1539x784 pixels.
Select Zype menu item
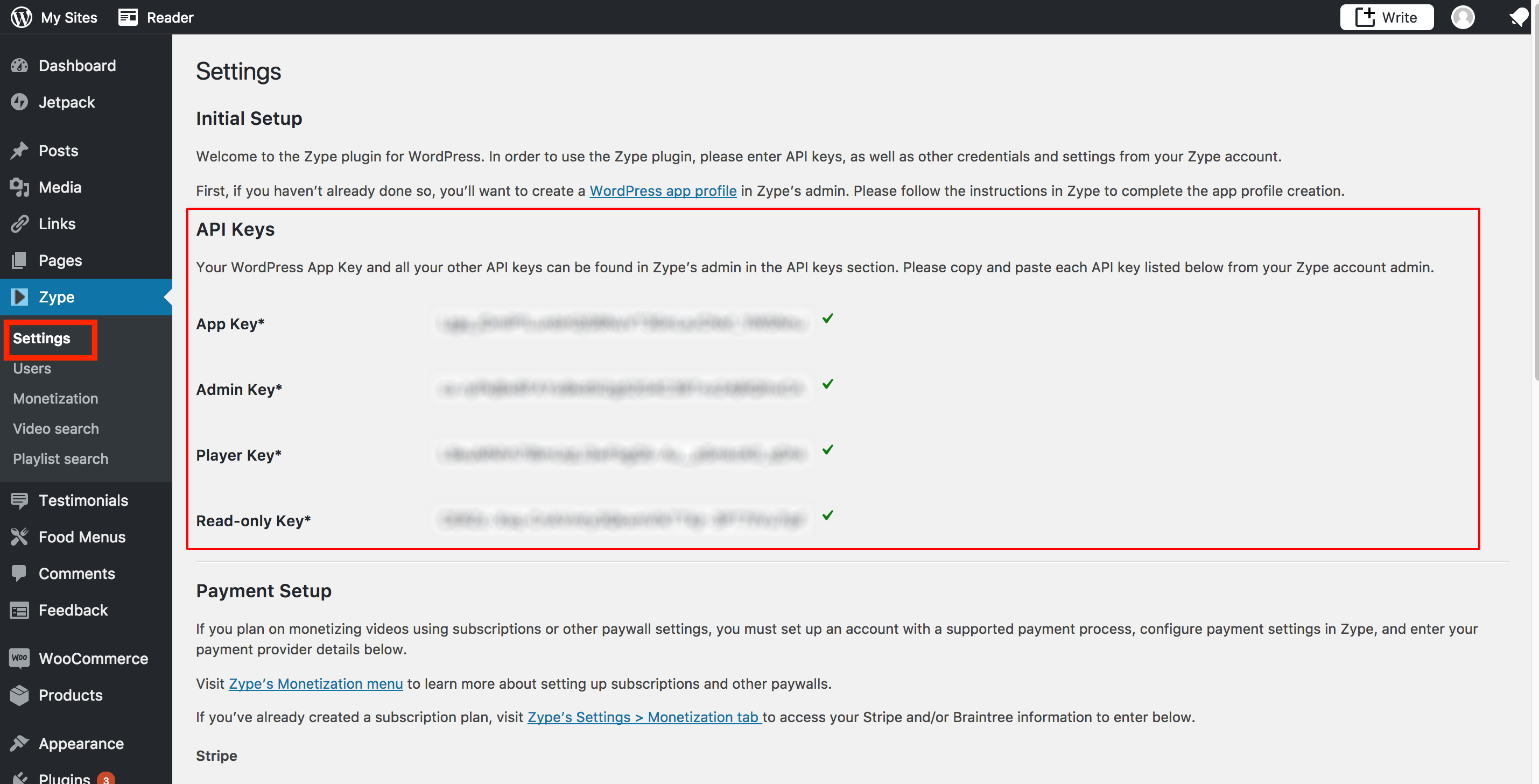click(86, 297)
